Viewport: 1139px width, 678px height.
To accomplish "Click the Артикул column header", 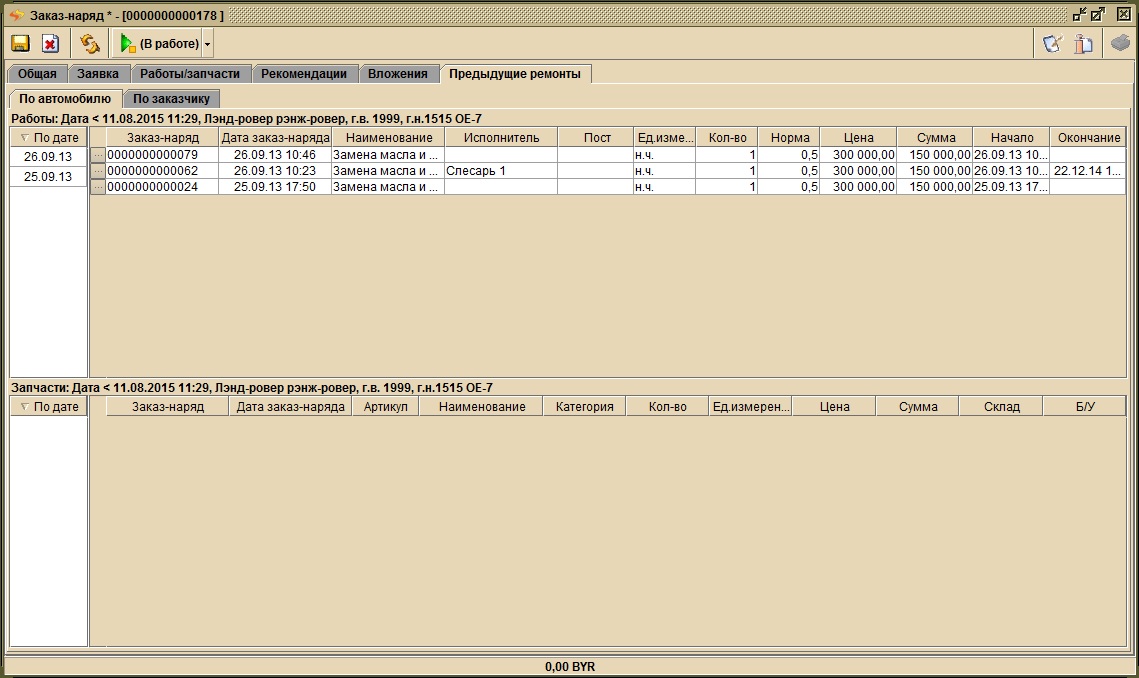I will coord(386,406).
